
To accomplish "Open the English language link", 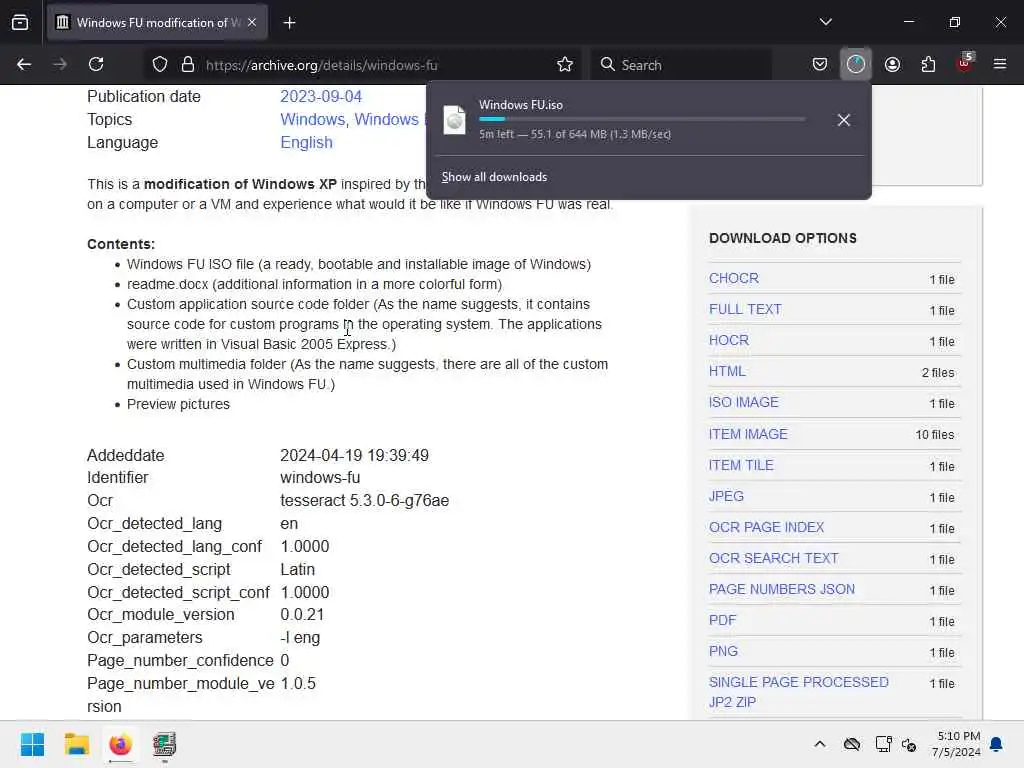I will 306,142.
